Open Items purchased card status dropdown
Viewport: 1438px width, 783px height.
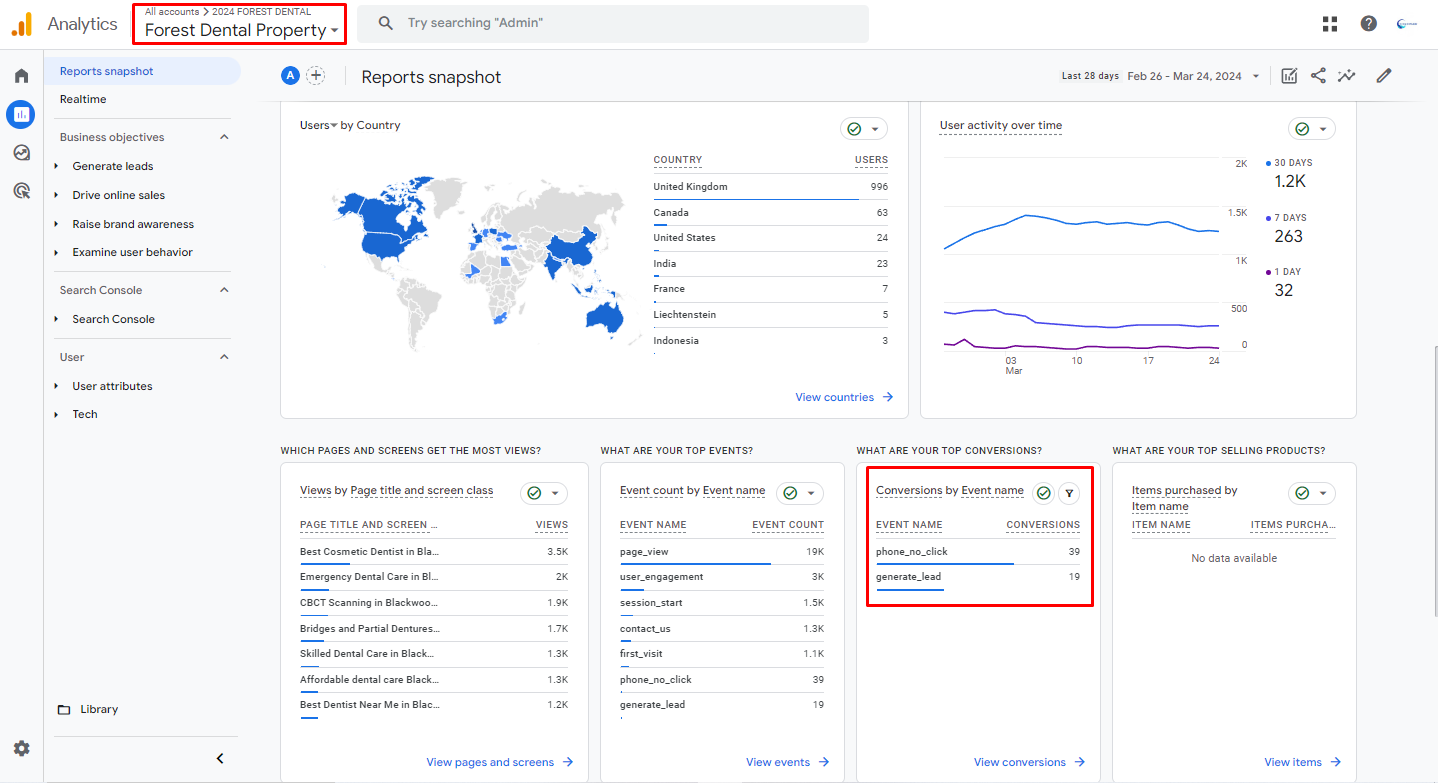click(1312, 493)
